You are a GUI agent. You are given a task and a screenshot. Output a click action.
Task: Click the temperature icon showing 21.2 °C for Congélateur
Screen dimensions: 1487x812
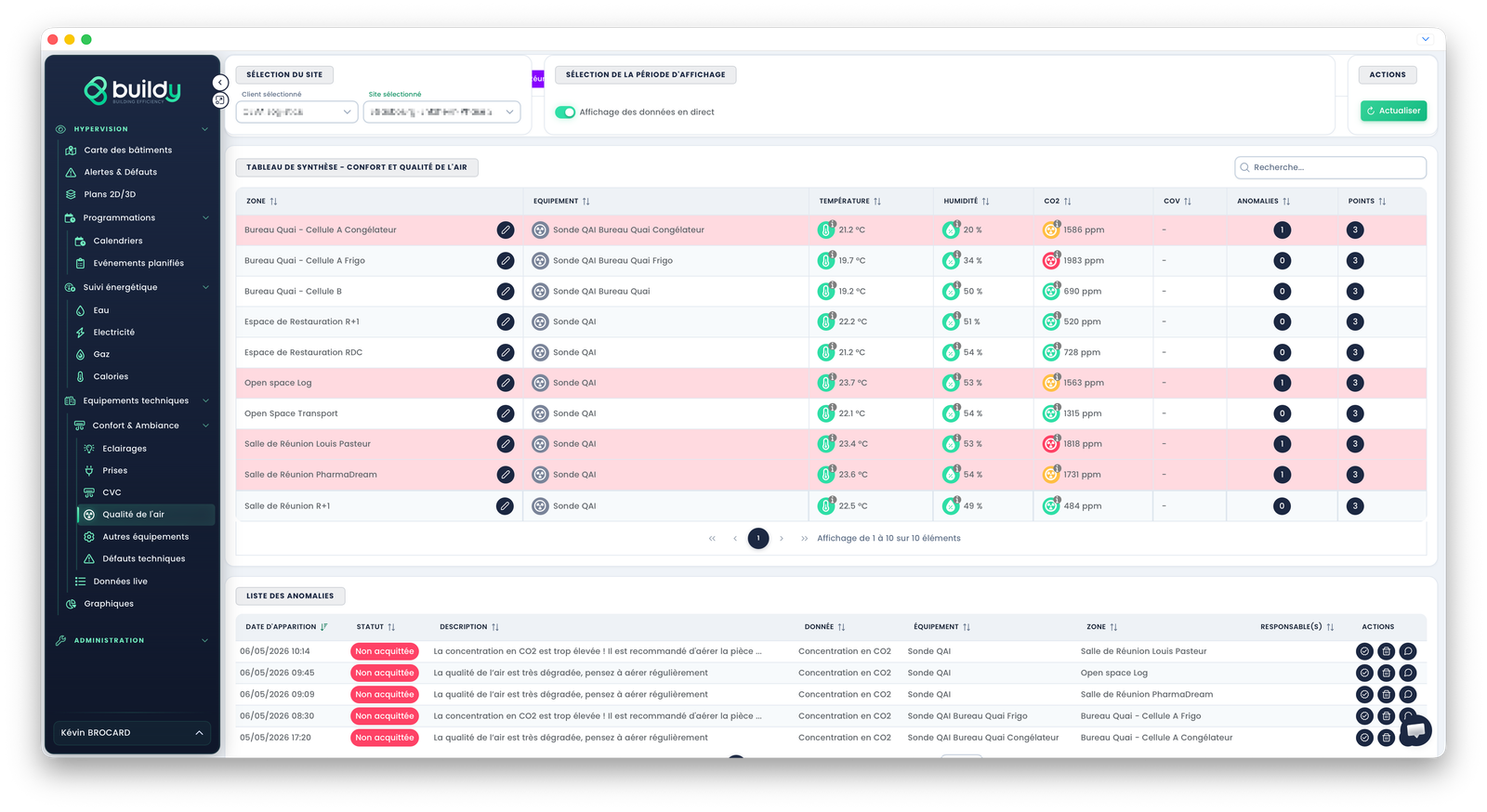click(825, 229)
